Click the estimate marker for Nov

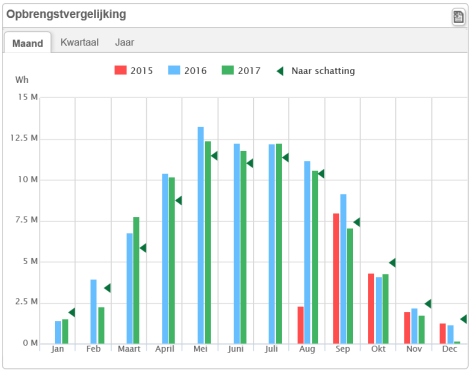click(x=428, y=304)
